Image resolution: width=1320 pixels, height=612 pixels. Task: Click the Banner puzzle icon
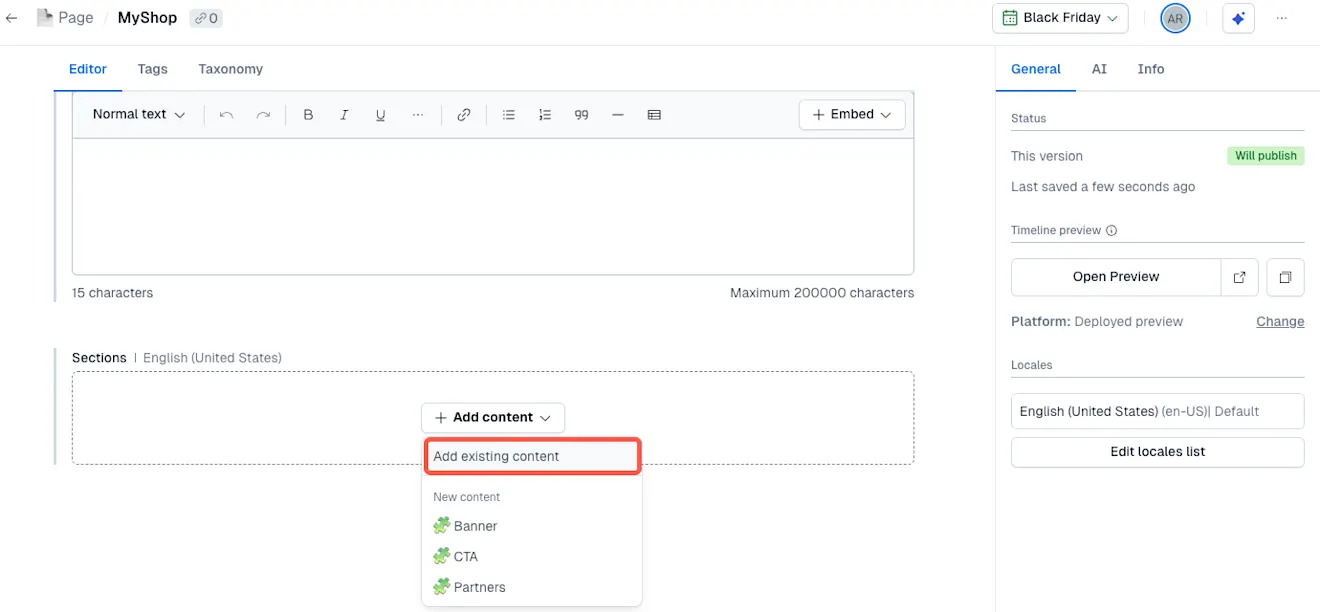click(441, 526)
